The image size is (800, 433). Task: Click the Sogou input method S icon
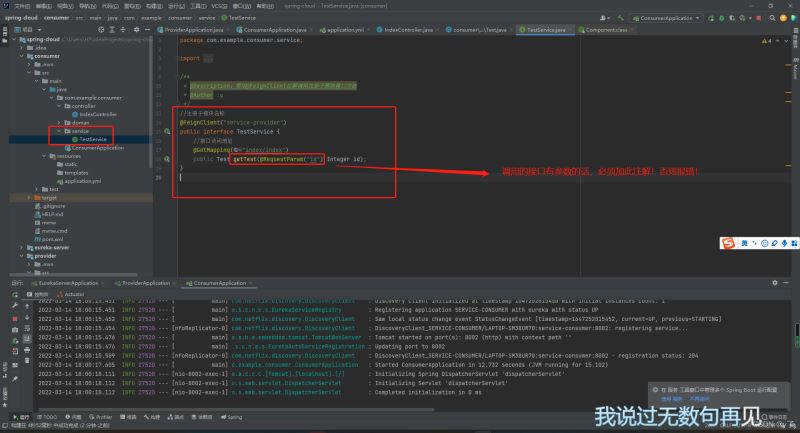(729, 244)
